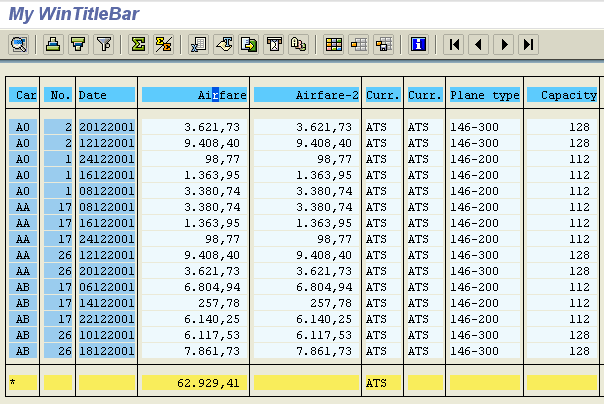The image size is (604, 404).
Task: Open the Subtotals double-sigma icon
Action: 164,44
